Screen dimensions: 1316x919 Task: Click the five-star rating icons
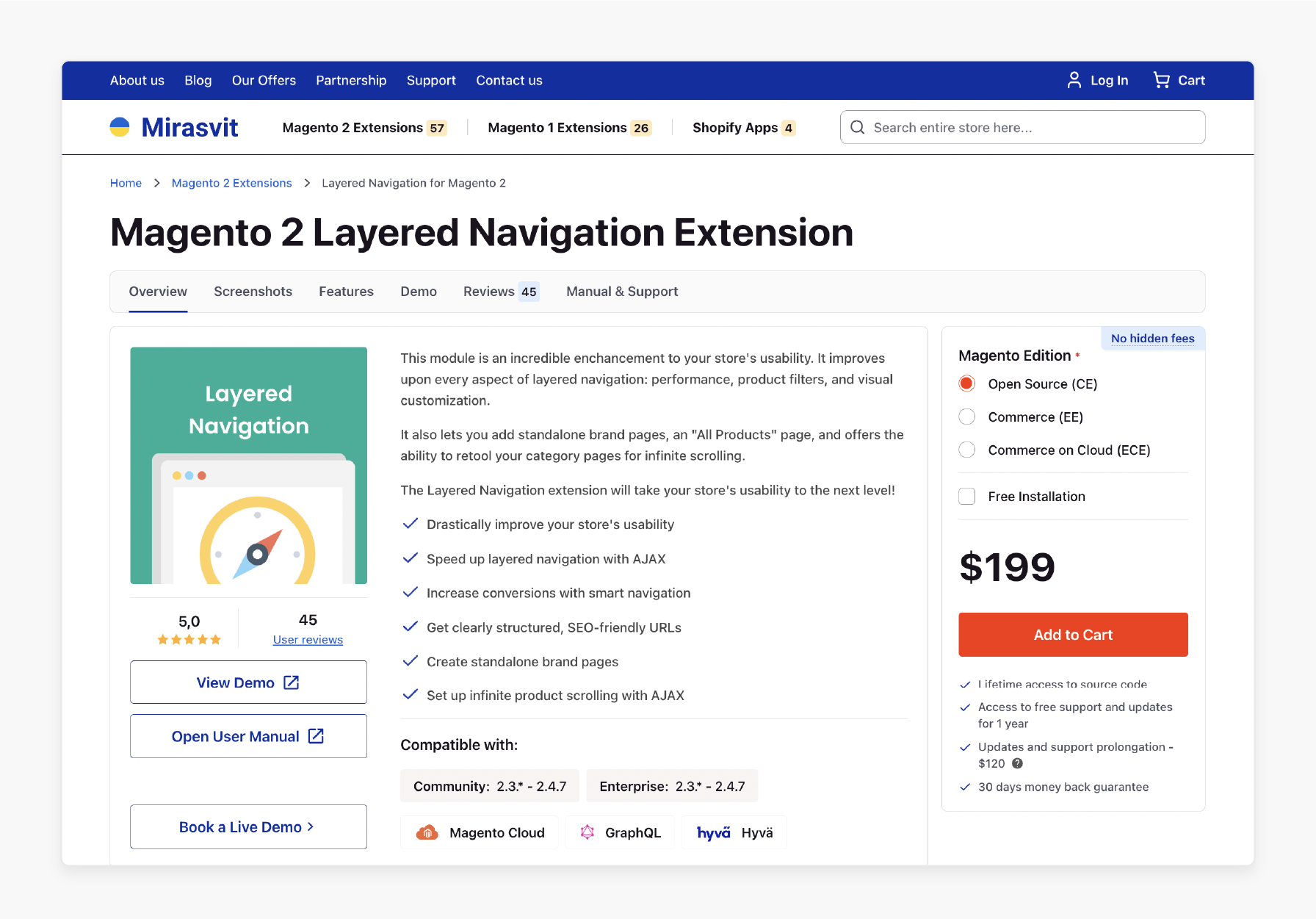click(x=189, y=640)
